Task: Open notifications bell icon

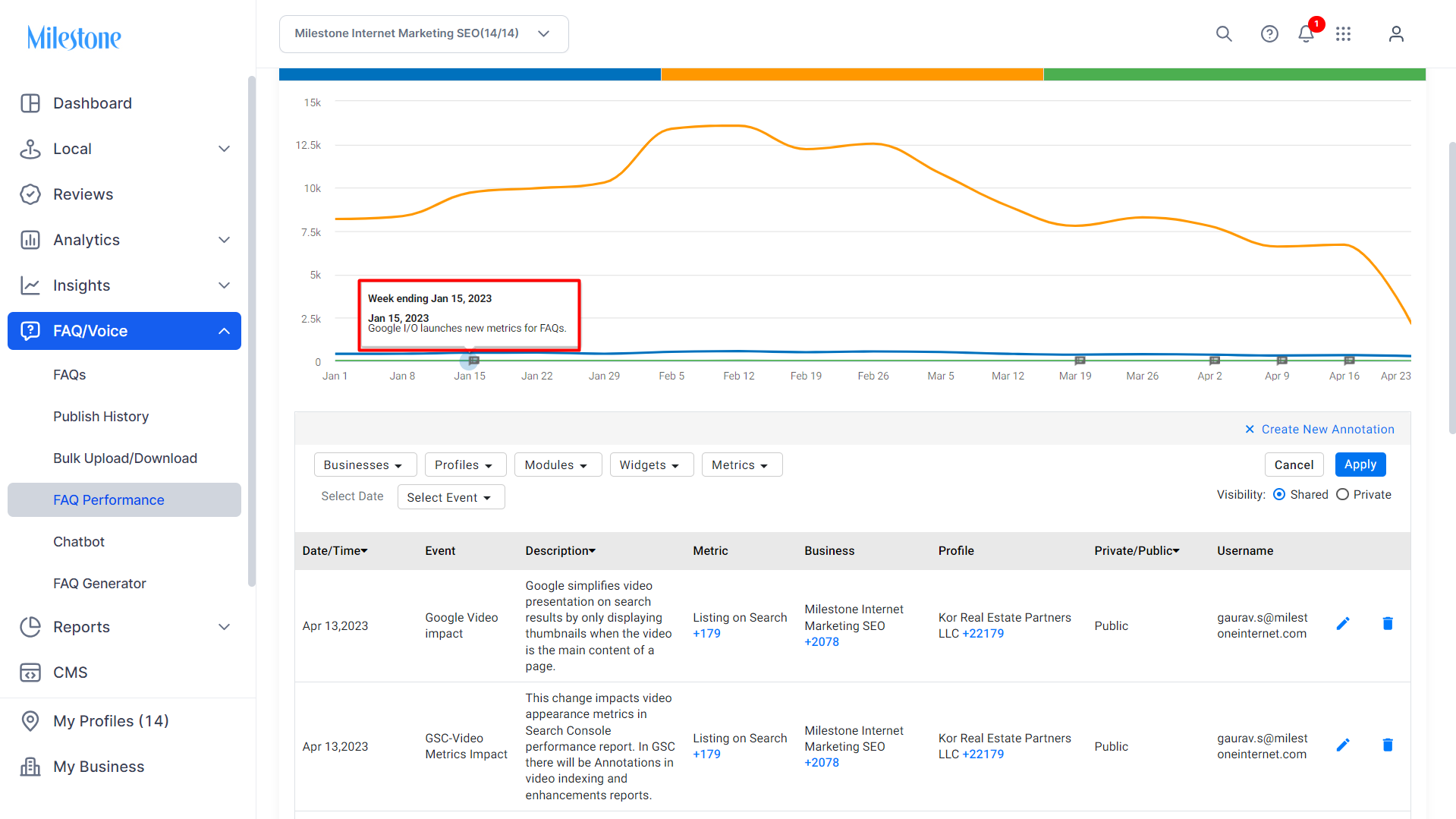Action: coord(1306,34)
